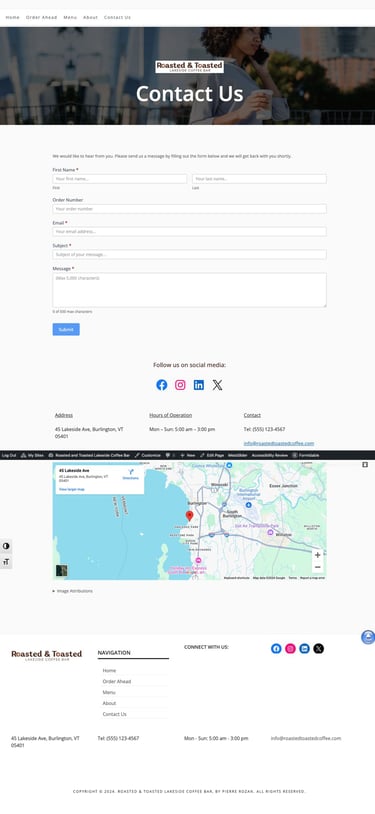Click Customize in the admin bar
Screen dimensions: 375x814
(x=148, y=455)
